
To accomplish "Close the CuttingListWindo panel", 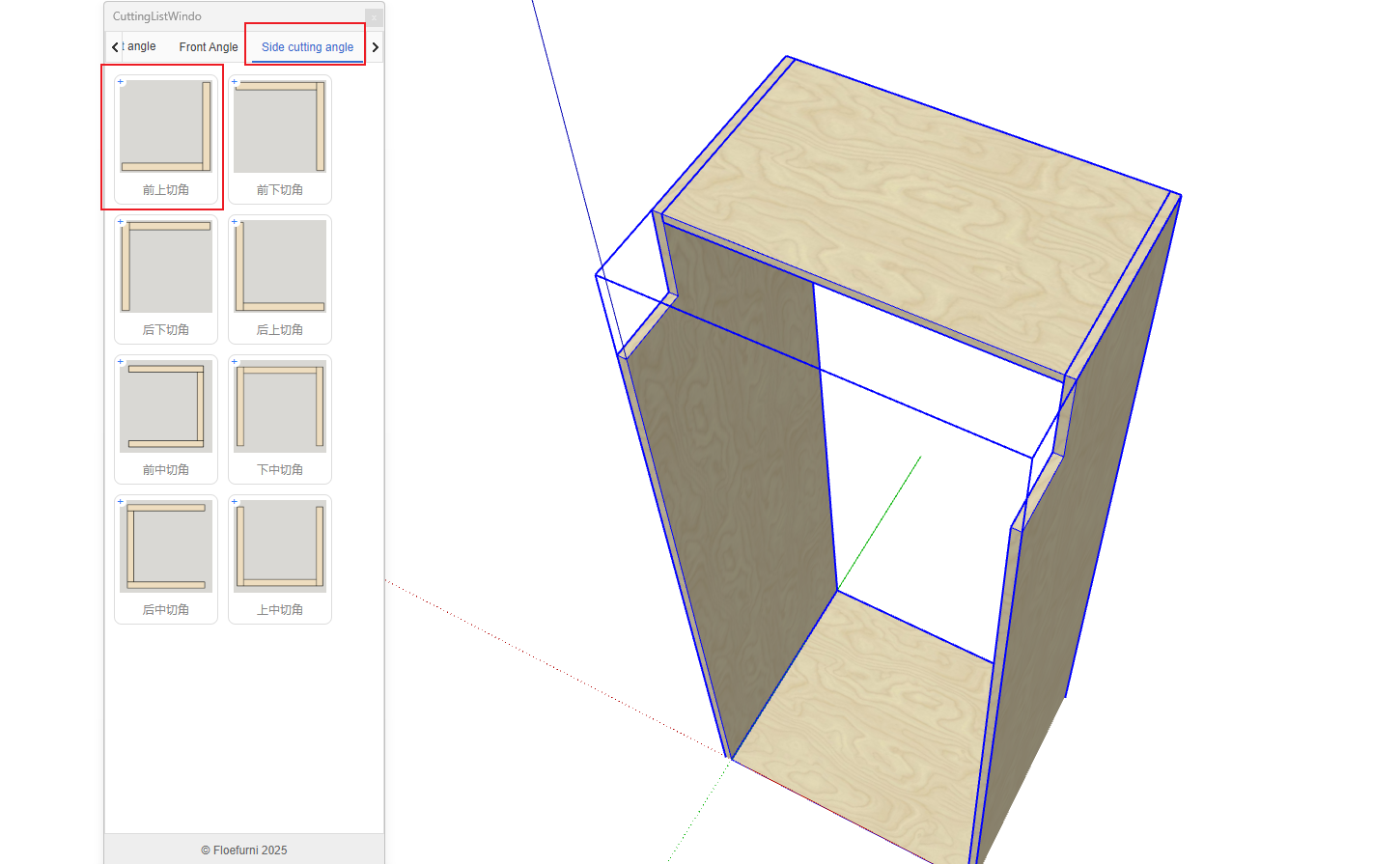I will point(374,16).
